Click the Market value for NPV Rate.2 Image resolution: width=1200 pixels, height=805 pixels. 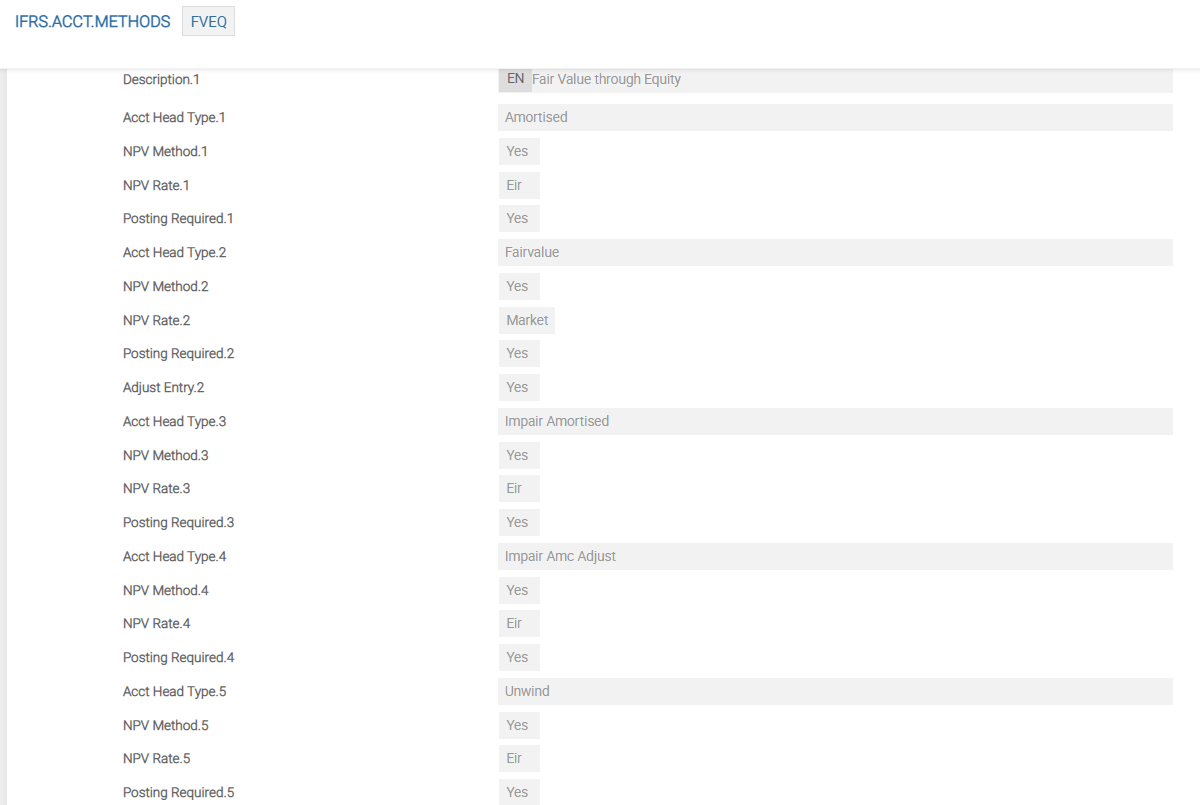527,320
